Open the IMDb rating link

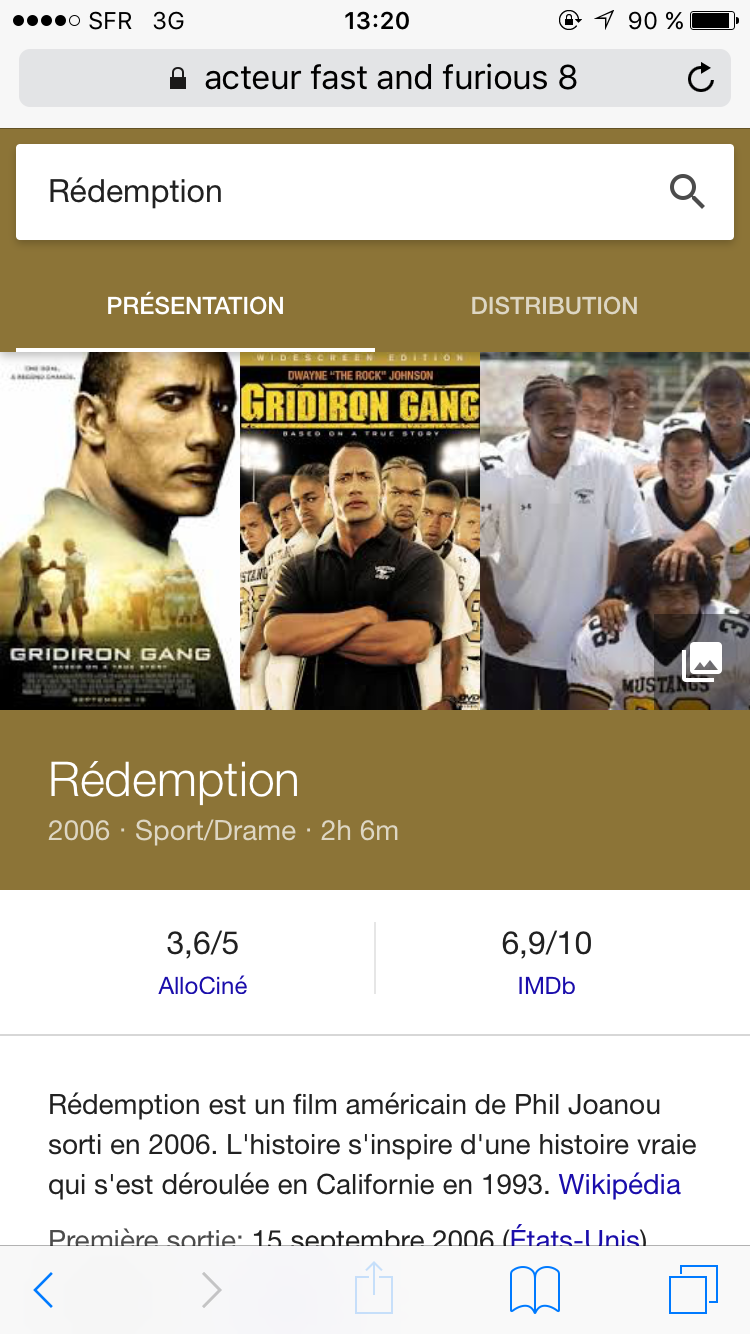pyautogui.click(x=546, y=986)
